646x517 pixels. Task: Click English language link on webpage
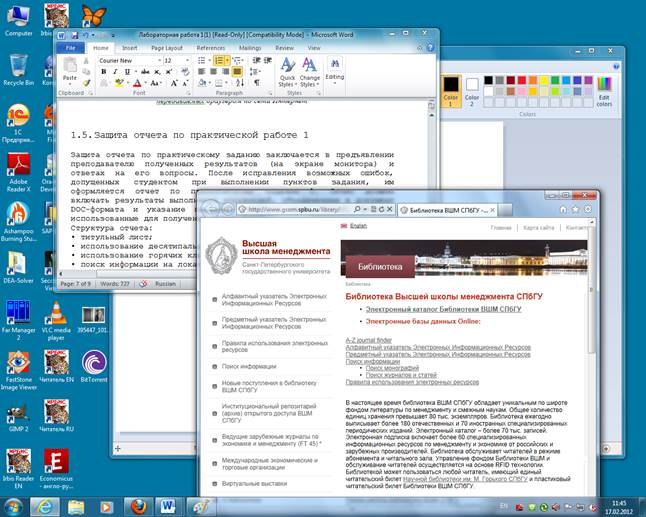coord(358,226)
